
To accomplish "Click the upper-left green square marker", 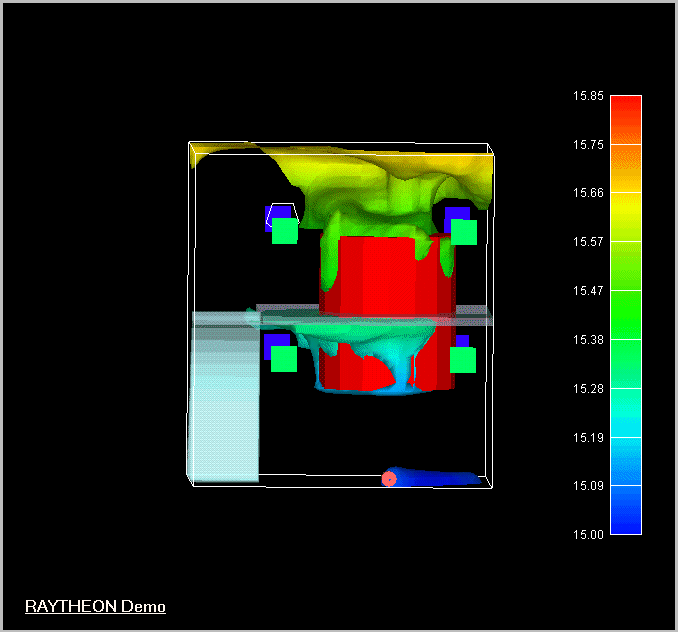I will [285, 231].
